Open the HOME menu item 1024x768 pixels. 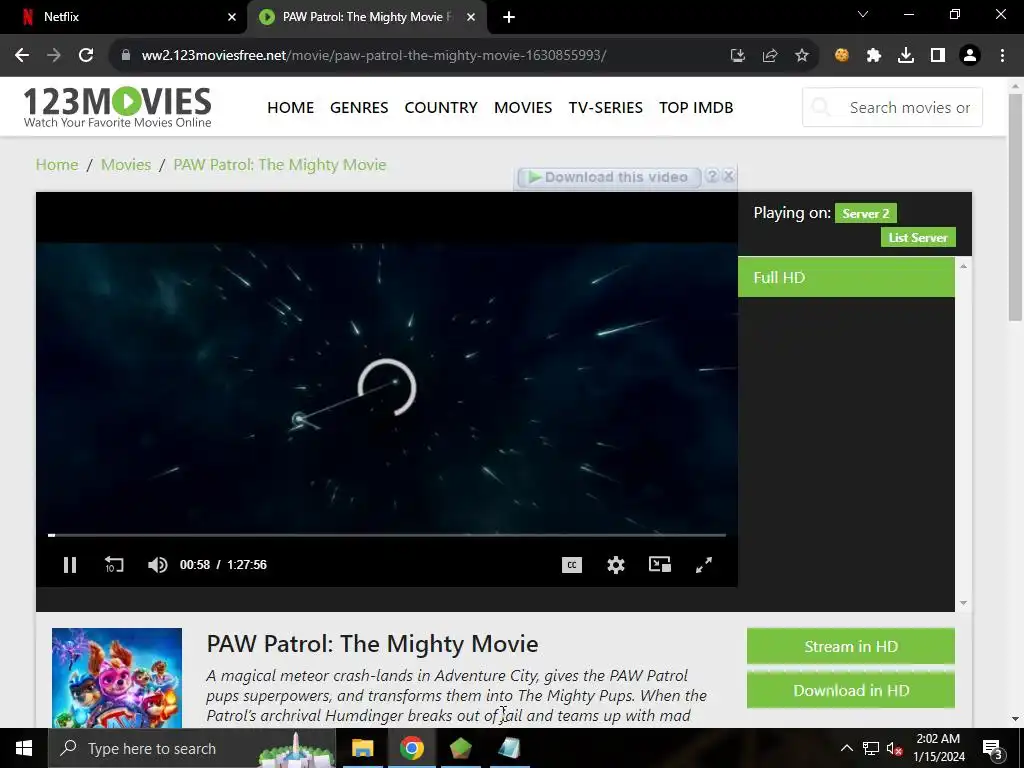coord(291,108)
